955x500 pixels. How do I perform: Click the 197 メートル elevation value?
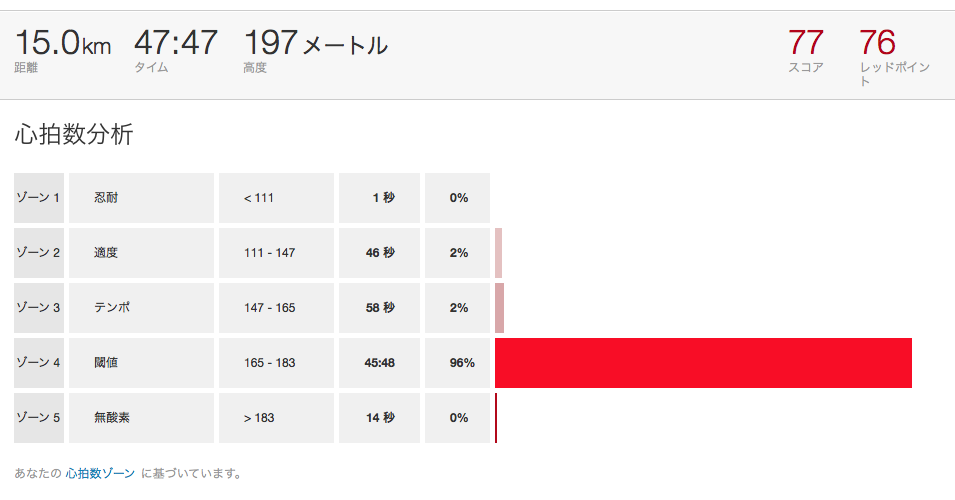click(315, 43)
